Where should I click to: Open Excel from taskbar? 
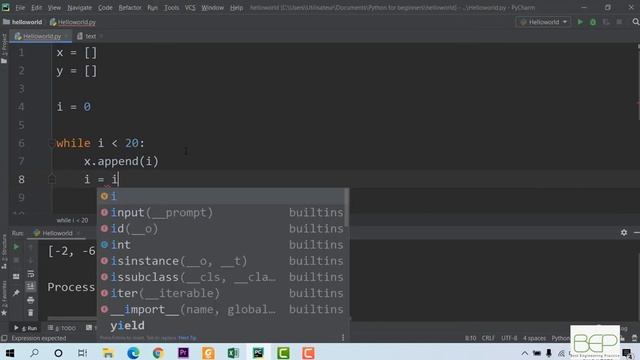tap(233, 353)
